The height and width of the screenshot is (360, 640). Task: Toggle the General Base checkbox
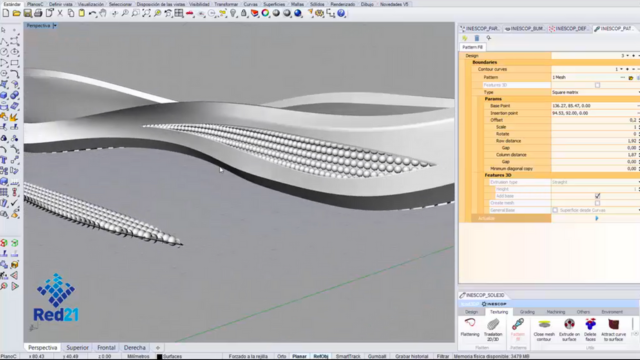555,210
